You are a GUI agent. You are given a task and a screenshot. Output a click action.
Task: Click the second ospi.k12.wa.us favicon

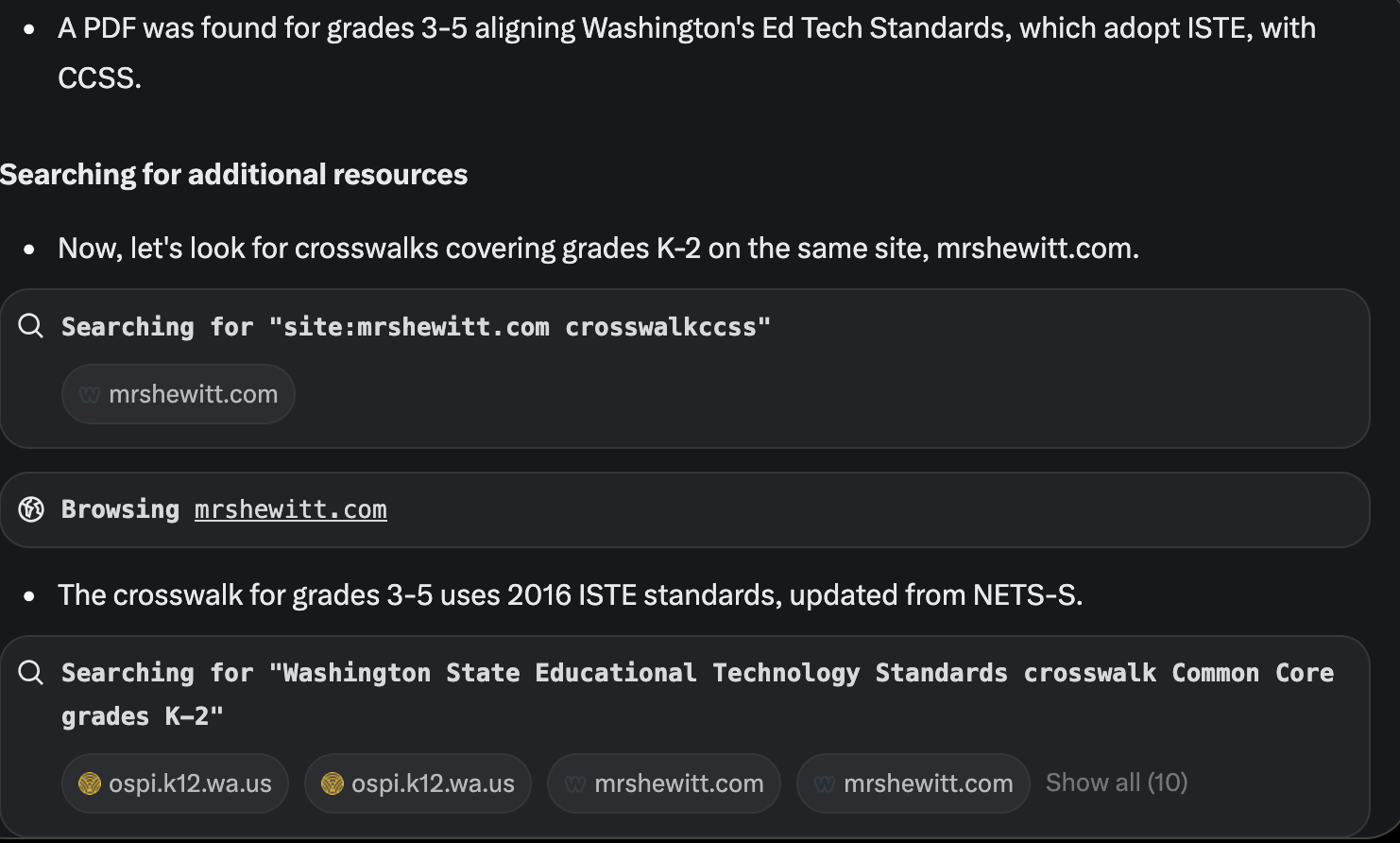tap(333, 783)
